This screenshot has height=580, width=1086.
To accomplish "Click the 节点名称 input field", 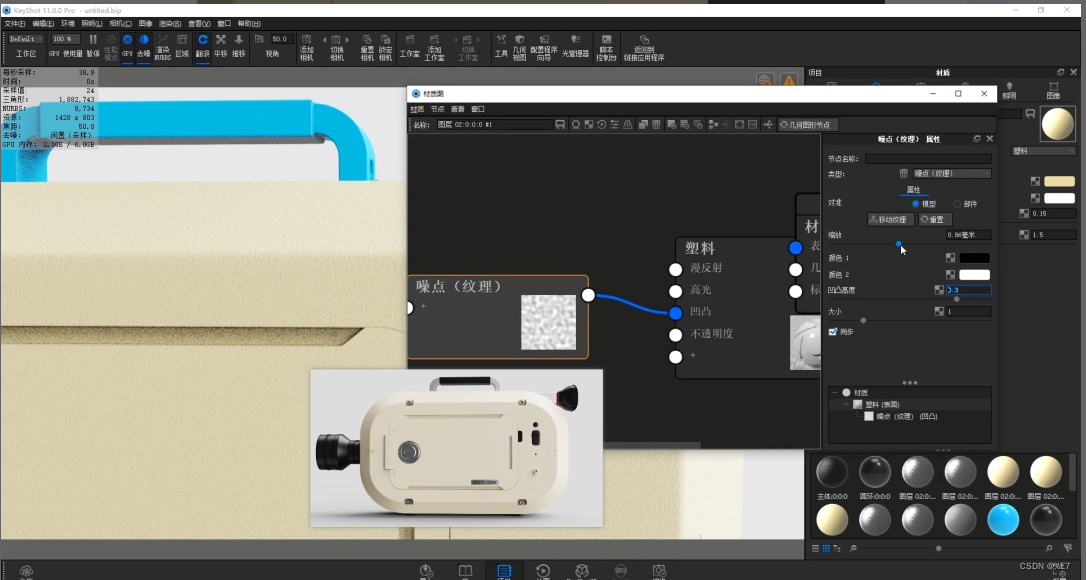I will coord(927,159).
